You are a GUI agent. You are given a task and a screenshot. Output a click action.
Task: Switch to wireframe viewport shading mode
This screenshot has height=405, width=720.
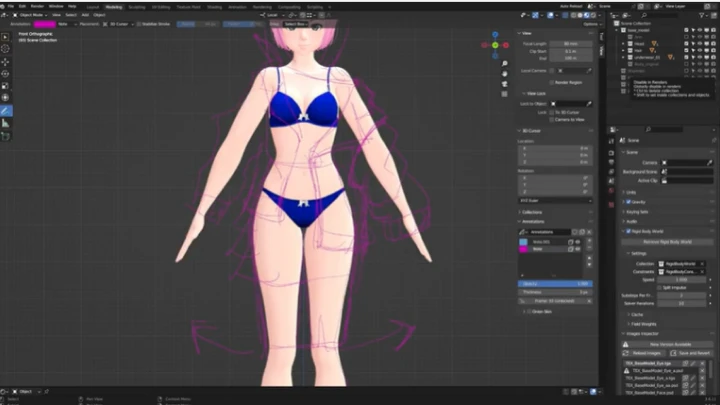574,15
